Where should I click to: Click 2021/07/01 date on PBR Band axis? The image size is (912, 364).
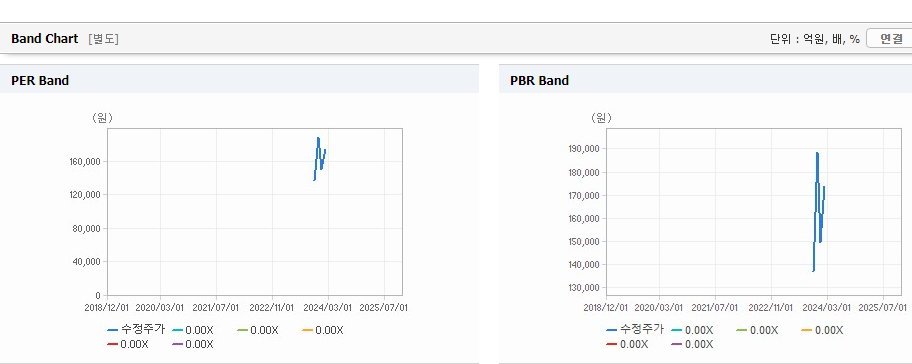click(715, 307)
